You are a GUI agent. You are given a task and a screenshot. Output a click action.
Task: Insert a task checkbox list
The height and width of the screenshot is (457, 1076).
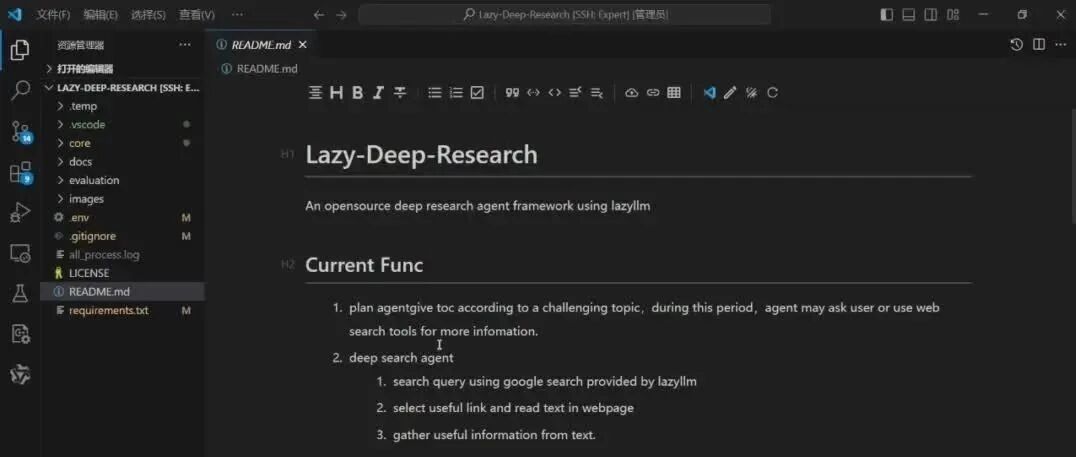pyautogui.click(x=477, y=93)
